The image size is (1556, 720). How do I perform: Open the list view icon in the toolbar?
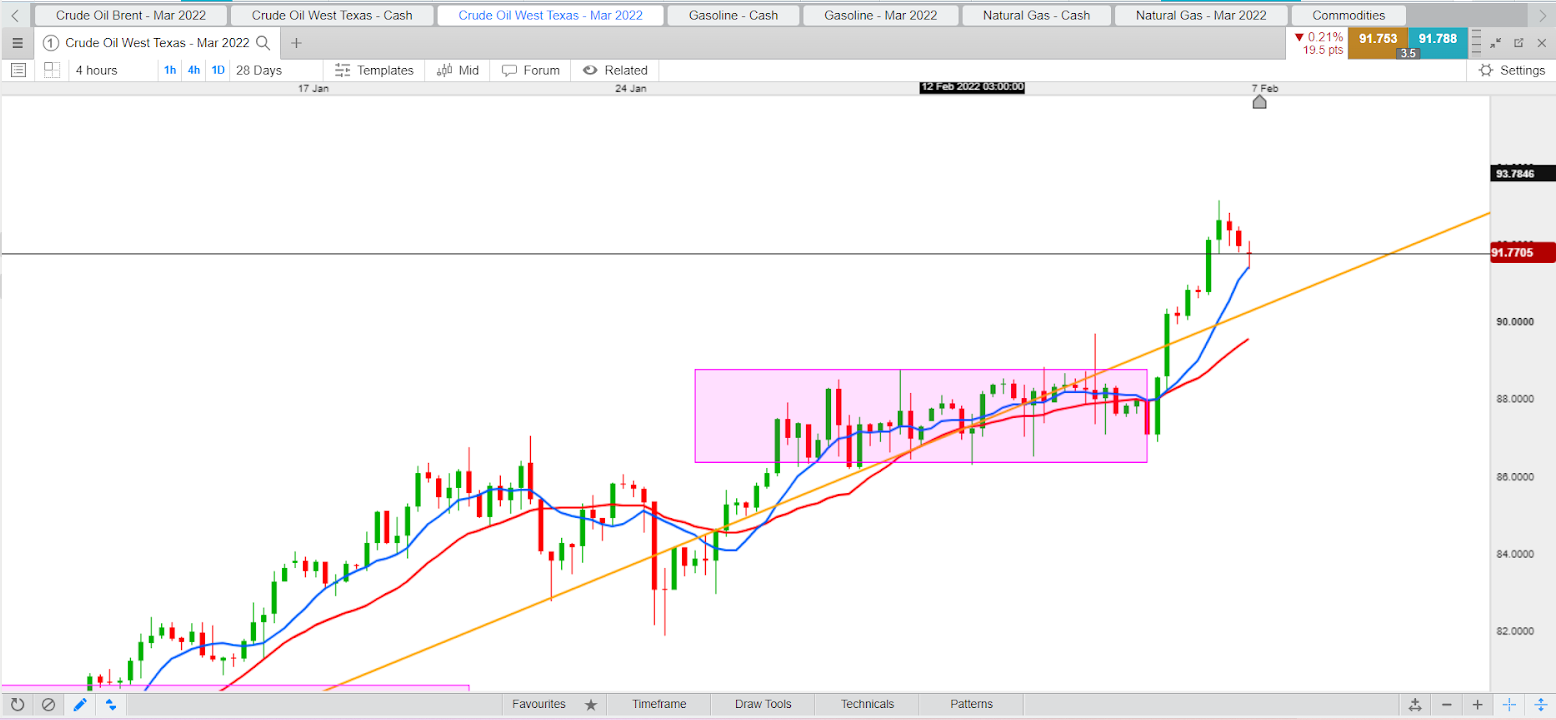(18, 70)
